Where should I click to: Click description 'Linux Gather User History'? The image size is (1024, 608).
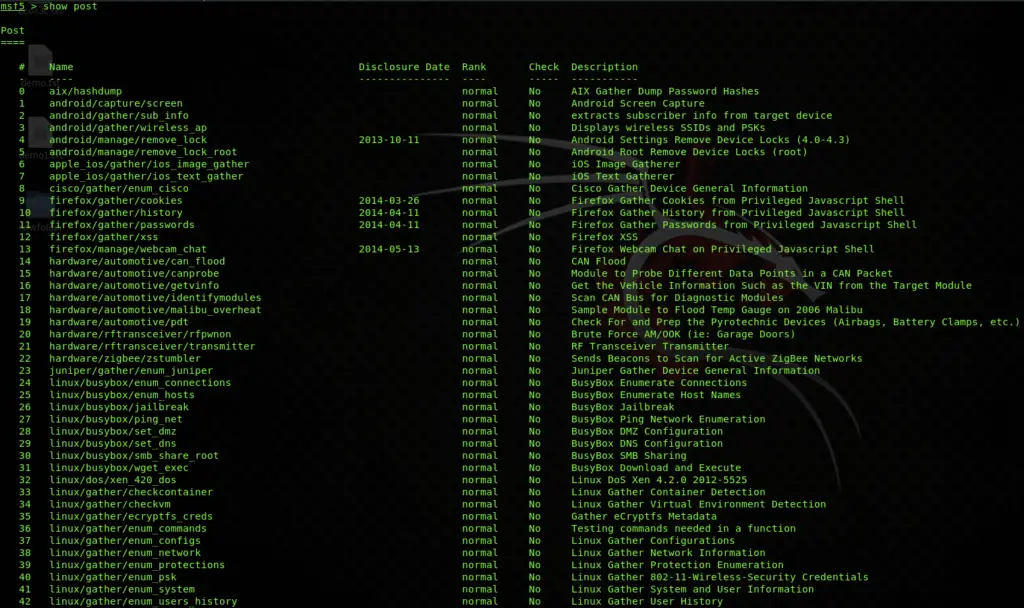(647, 601)
